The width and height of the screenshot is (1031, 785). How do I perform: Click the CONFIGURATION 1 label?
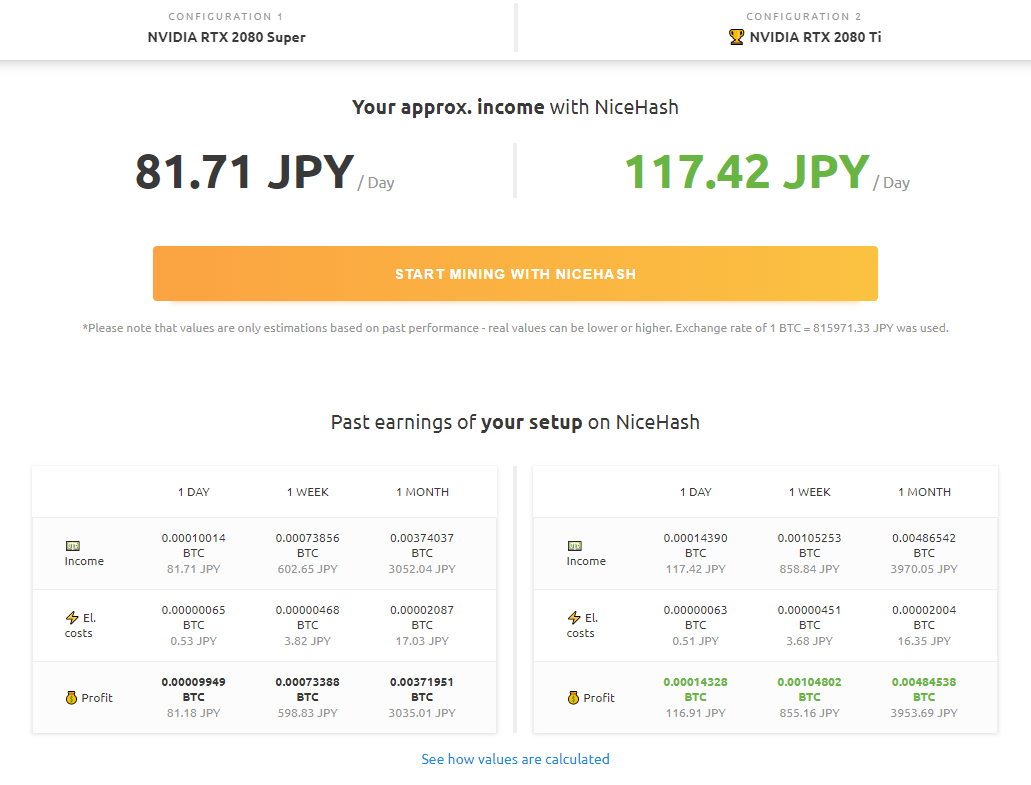(x=226, y=16)
